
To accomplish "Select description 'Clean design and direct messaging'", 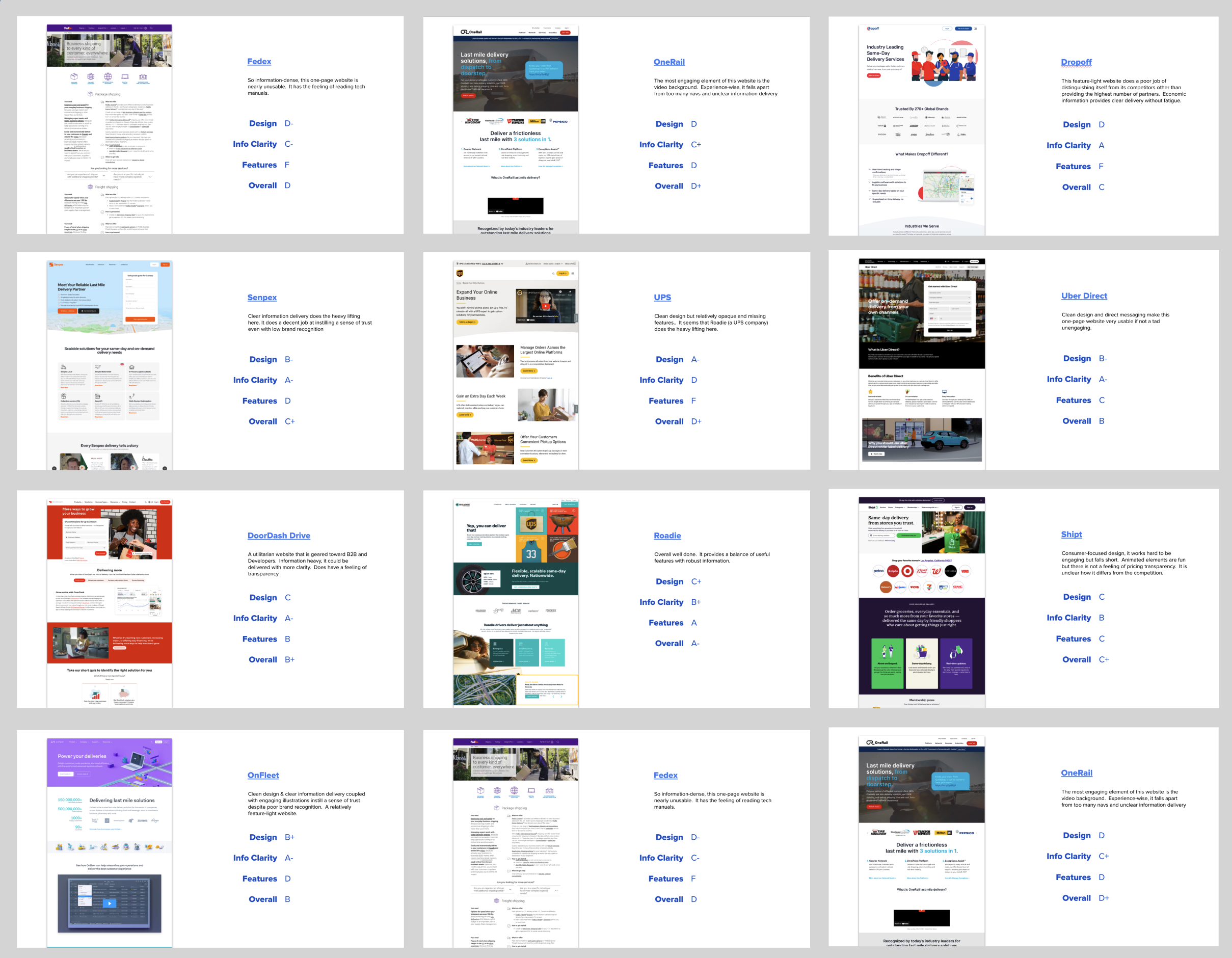I will (1115, 321).
